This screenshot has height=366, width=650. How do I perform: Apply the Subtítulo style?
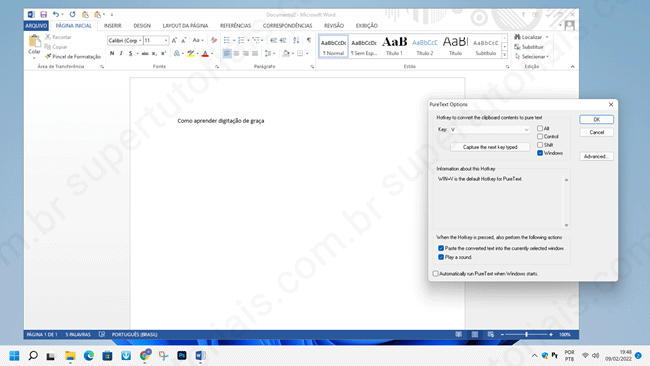(485, 46)
